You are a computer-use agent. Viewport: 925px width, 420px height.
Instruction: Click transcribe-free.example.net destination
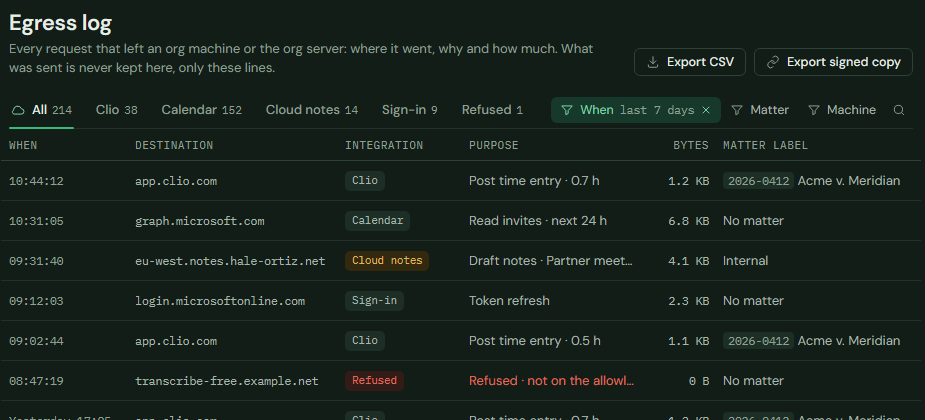tap(227, 381)
